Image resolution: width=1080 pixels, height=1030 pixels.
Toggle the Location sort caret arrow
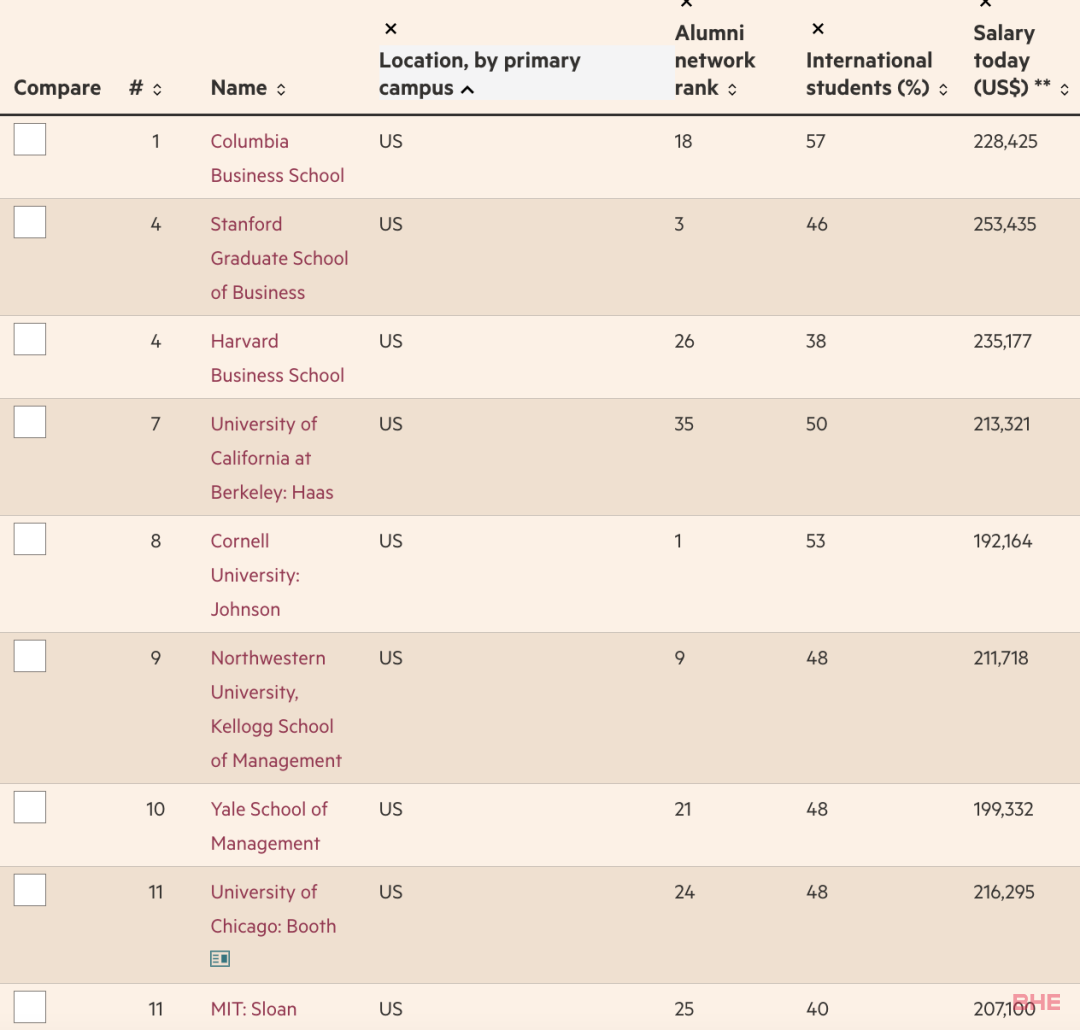tap(468, 90)
